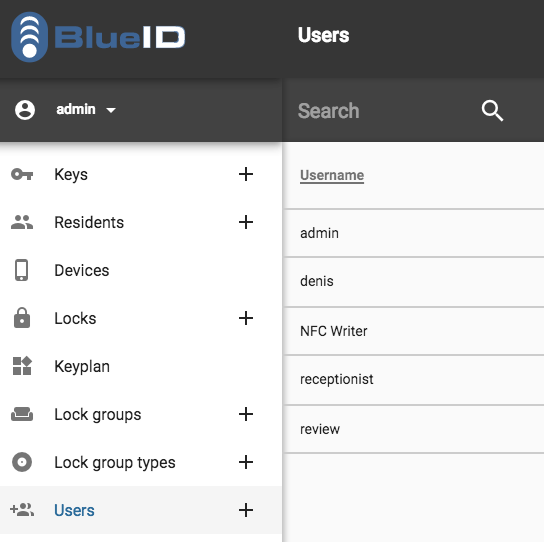
Task: Click the magnifying glass search icon
Action: coord(492,111)
